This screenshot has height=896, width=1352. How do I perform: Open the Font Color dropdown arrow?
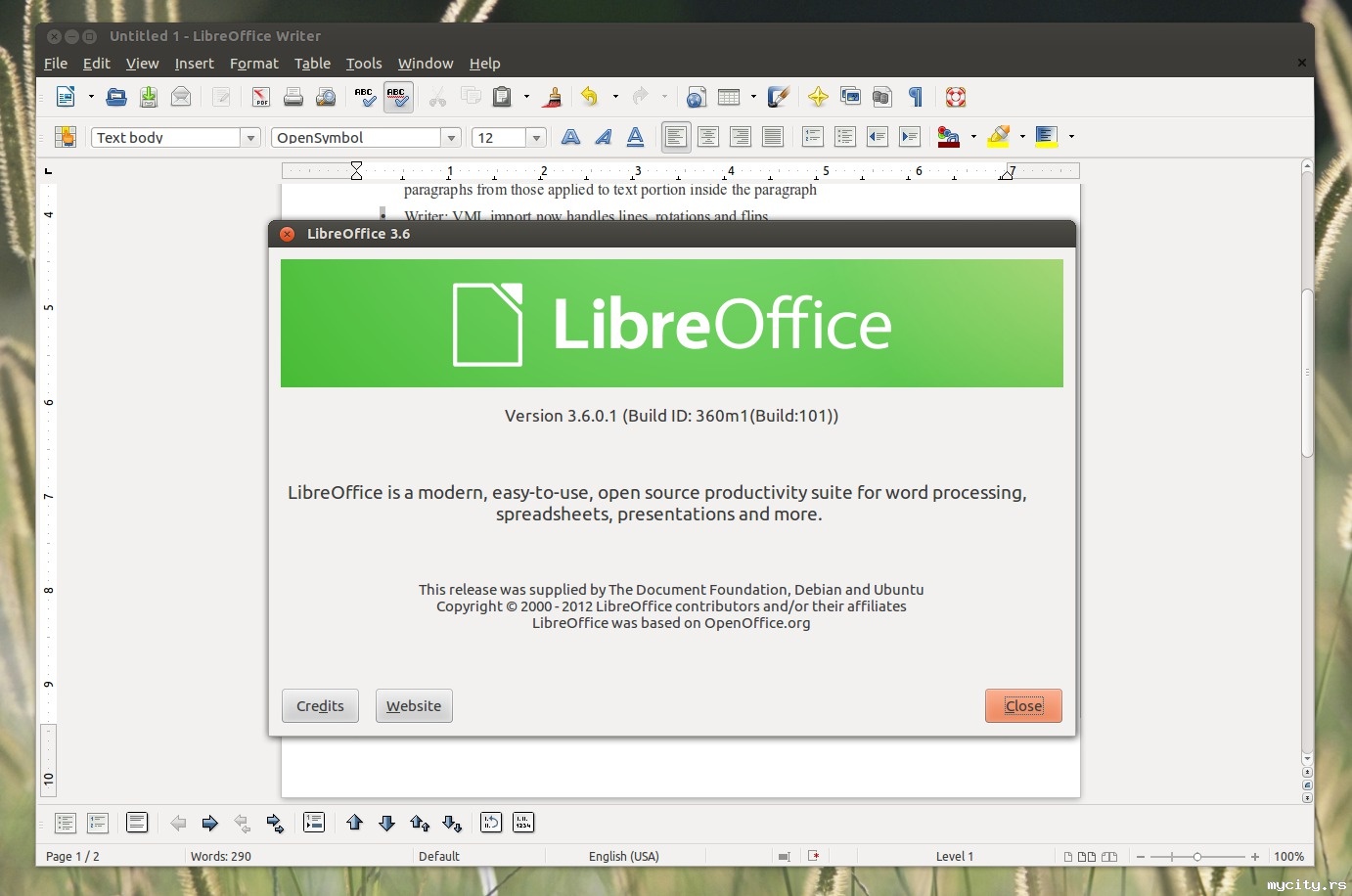[x=973, y=137]
